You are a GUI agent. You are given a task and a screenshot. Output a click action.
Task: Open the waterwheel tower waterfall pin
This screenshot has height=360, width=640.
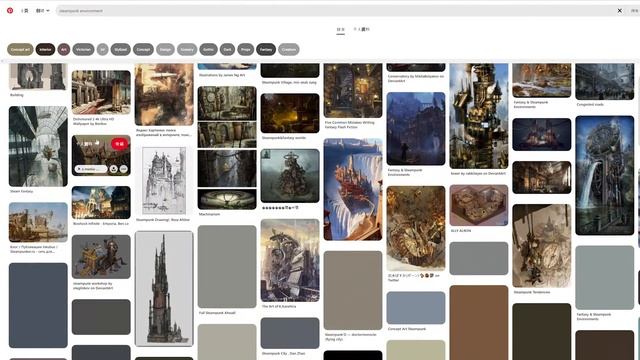tap(605, 176)
